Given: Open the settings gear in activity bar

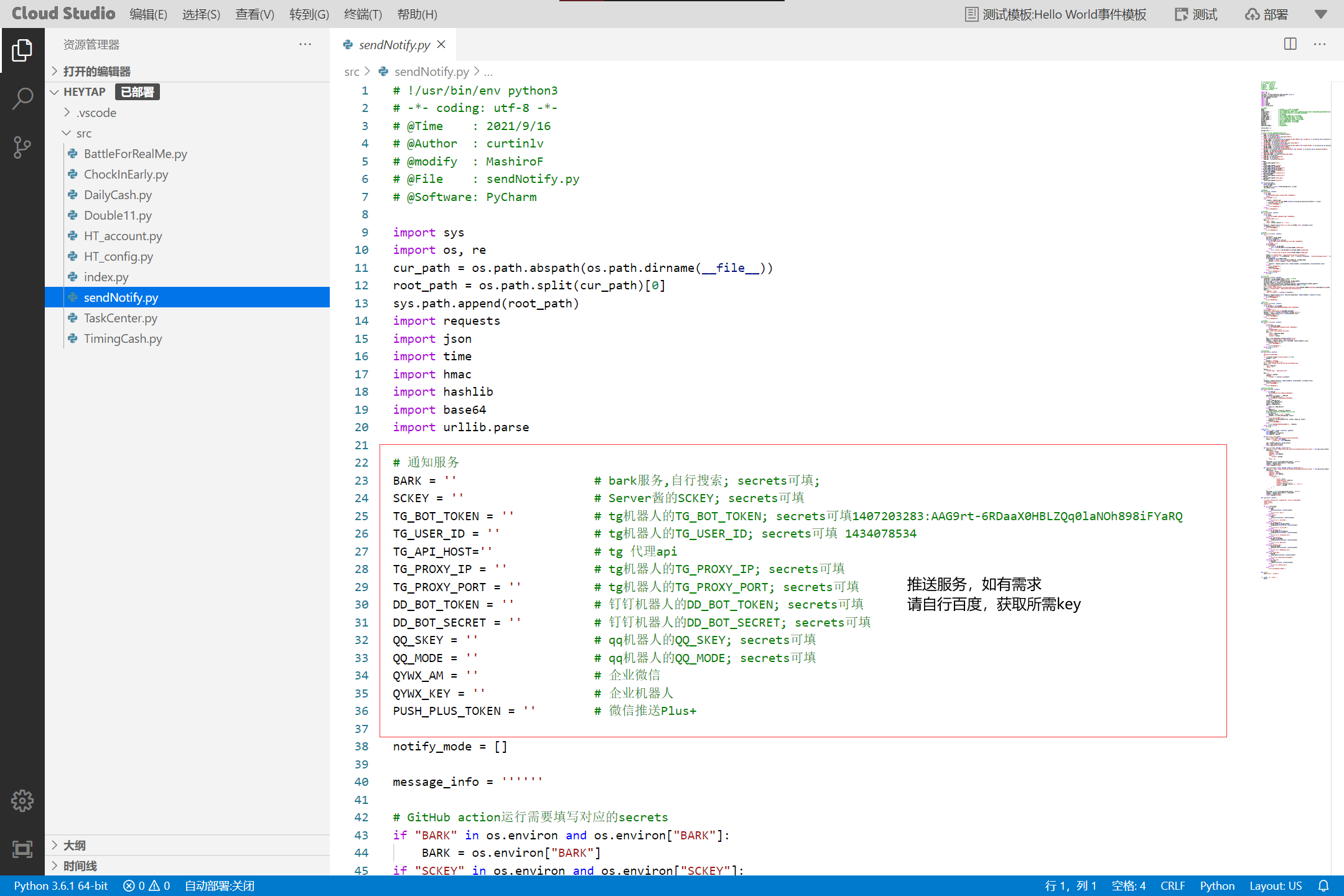Looking at the screenshot, I should [x=22, y=801].
